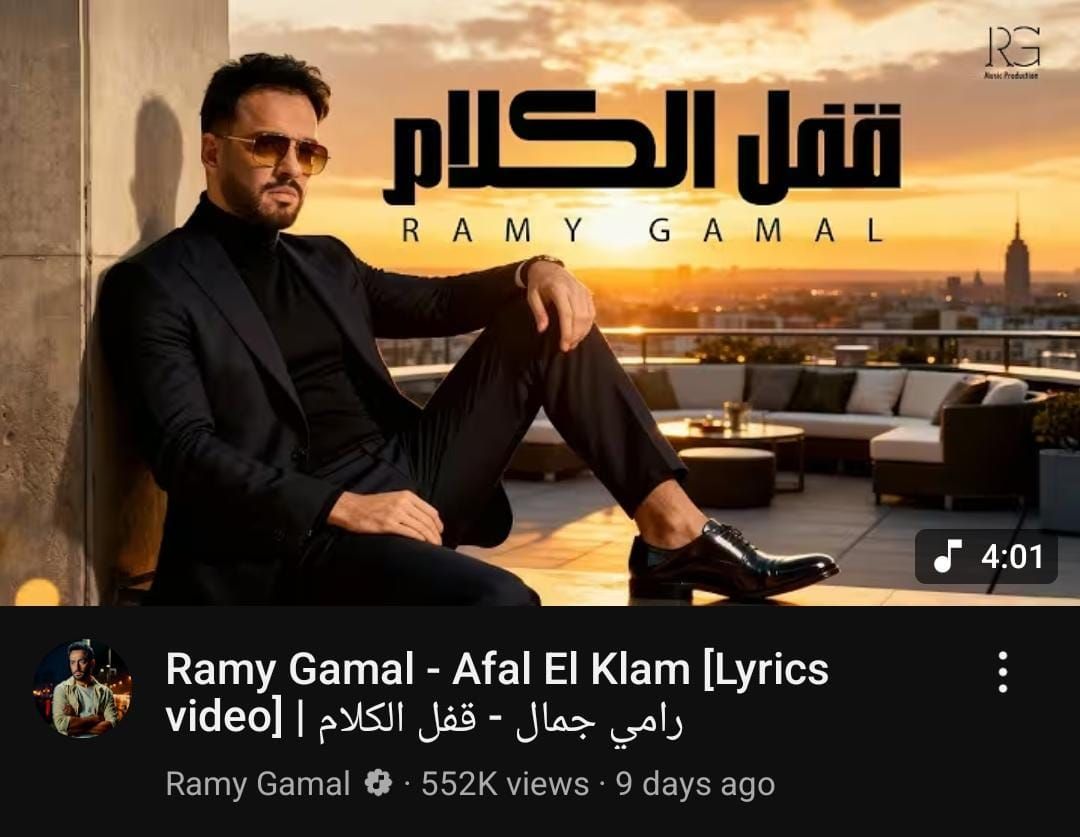Click the tall skyscraper in the skyline
Viewport: 1080px width, 837px height.
pos(1017,258)
